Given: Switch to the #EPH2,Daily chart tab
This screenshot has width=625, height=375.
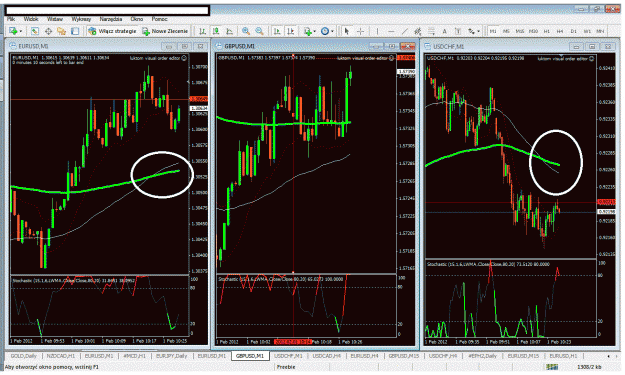Looking at the screenshot, I should tap(482, 356).
